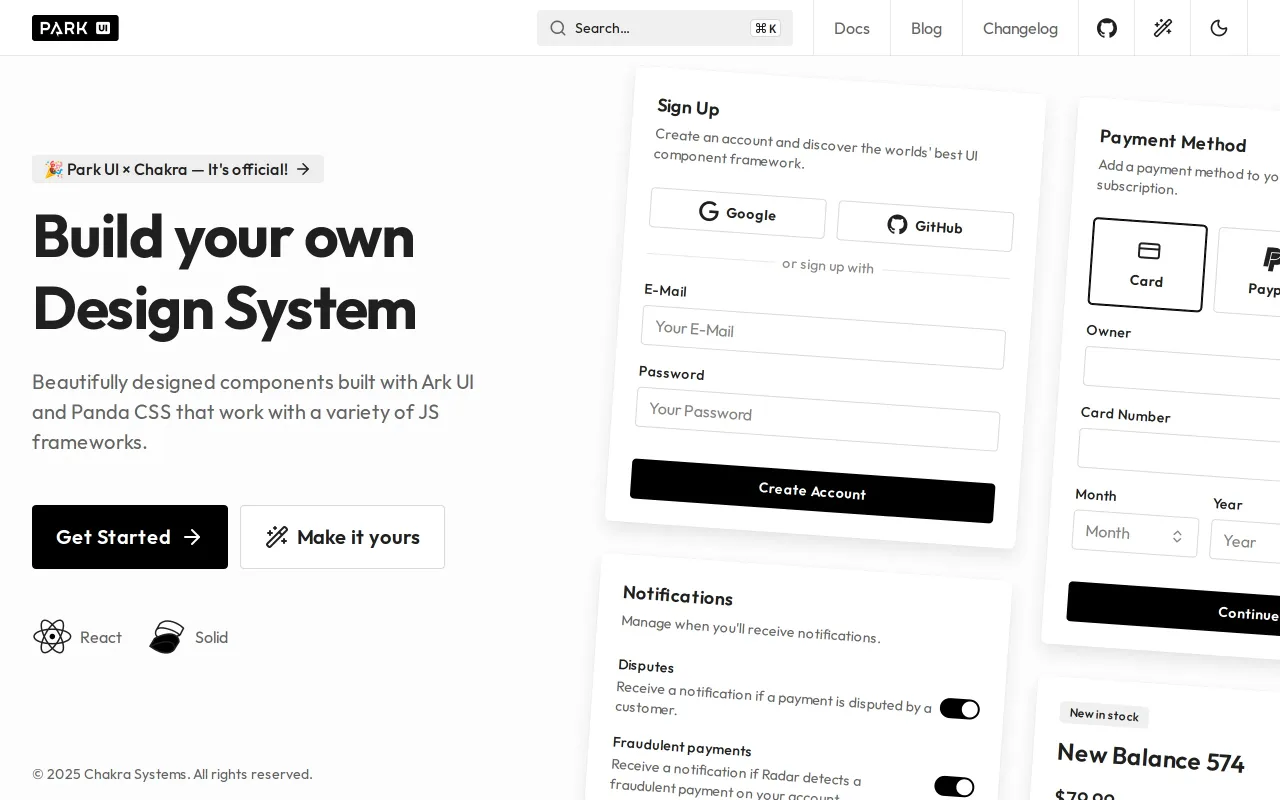
Task: Open the theme customizer wand icon
Action: click(x=1163, y=28)
